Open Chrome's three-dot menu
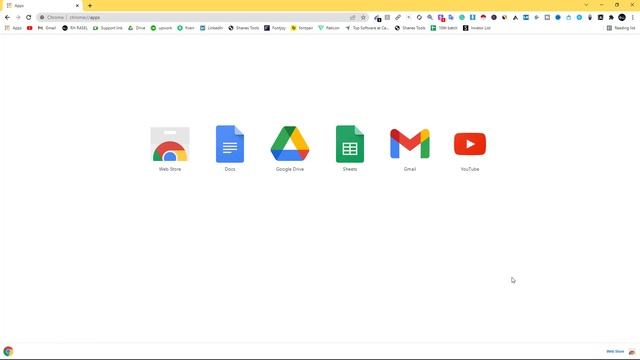Screen dimensions: 640x360 633,18
